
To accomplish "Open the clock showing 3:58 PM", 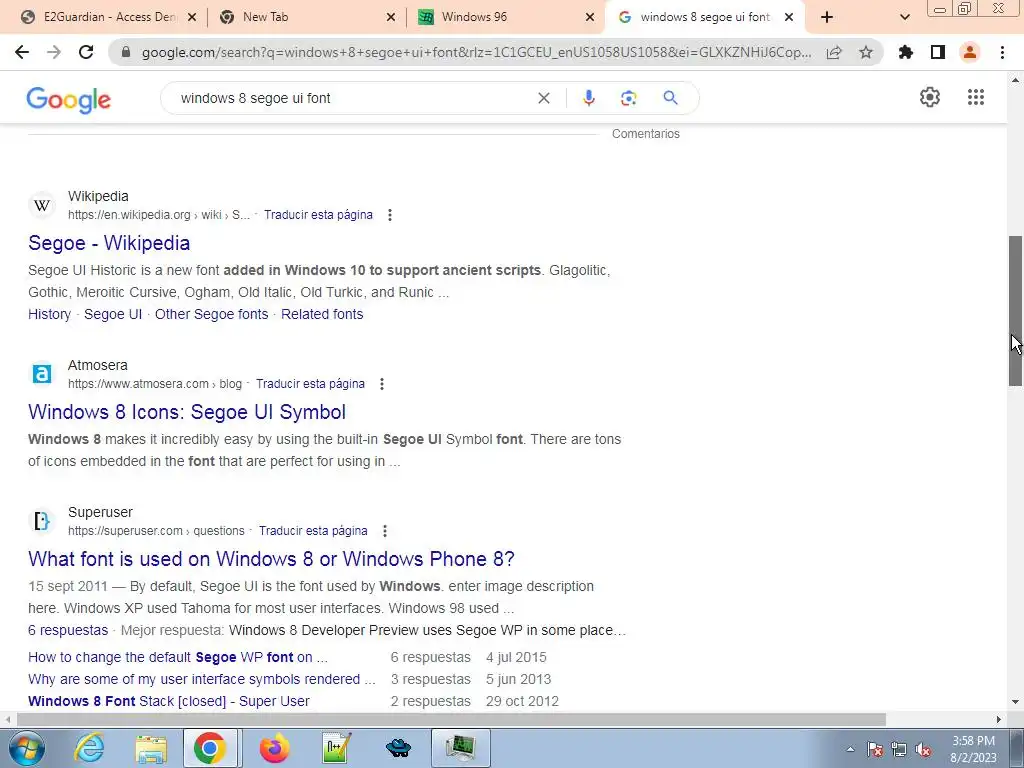I will pyautogui.click(x=973, y=749).
